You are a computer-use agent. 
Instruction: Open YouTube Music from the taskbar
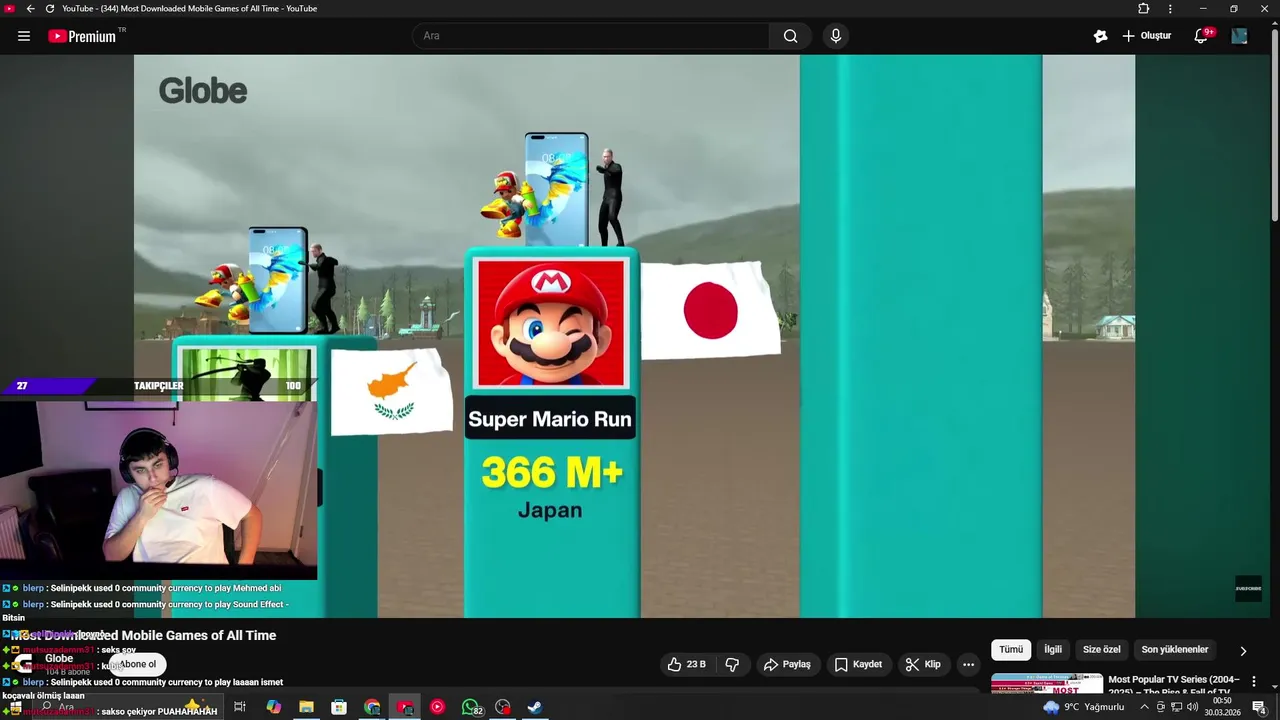pos(437,707)
